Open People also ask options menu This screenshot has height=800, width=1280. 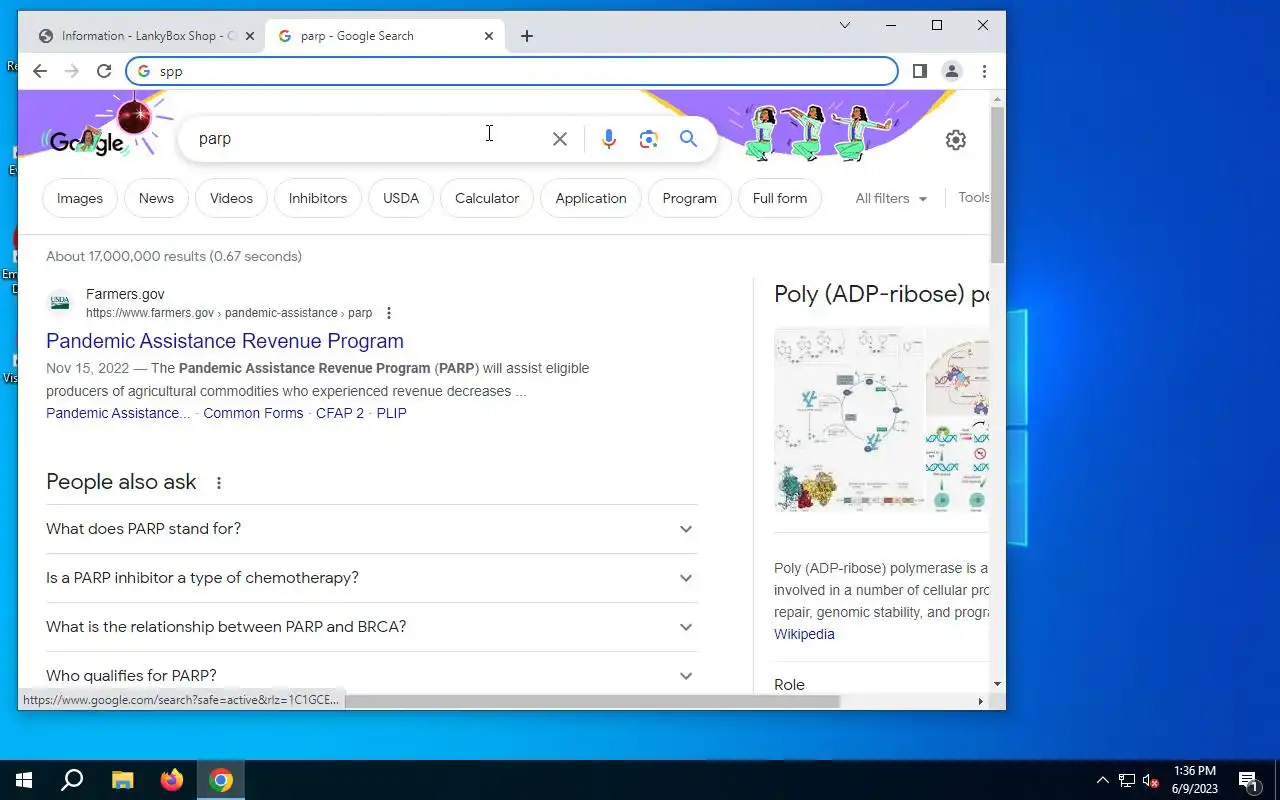(x=218, y=483)
